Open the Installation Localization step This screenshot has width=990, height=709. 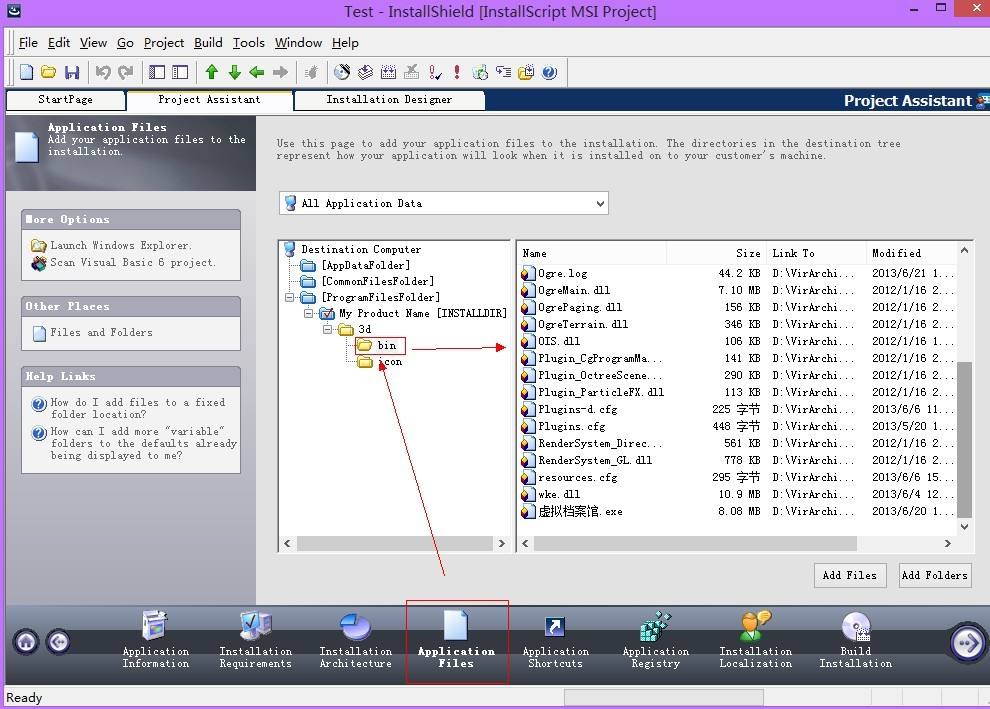click(755, 640)
